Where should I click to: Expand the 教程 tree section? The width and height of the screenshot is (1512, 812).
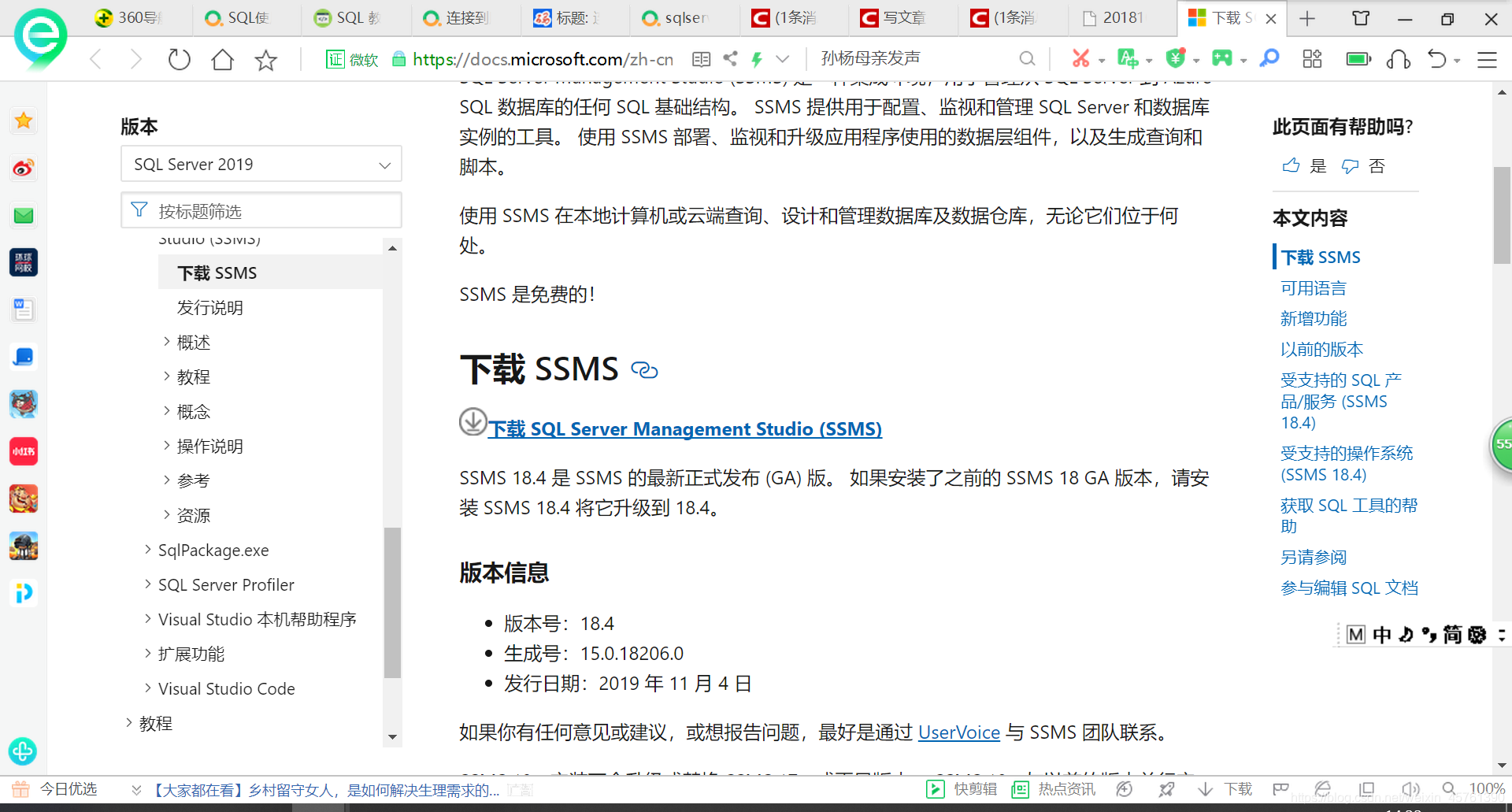coord(193,376)
